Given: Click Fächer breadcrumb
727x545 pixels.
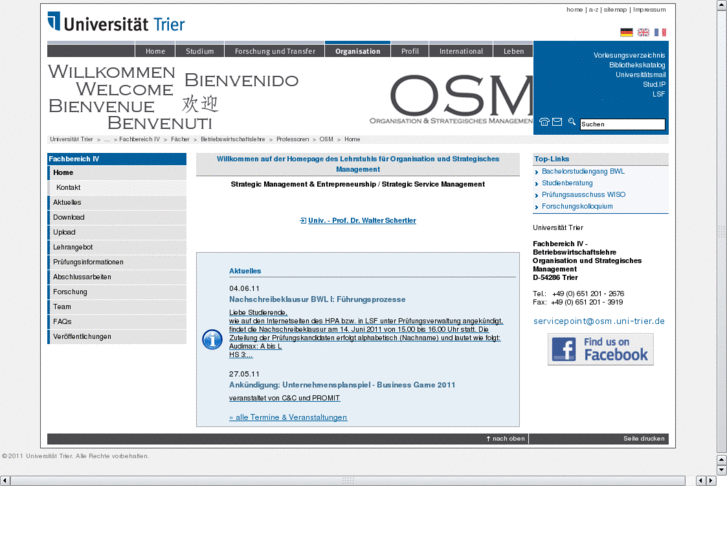Looking at the screenshot, I should [180, 139].
